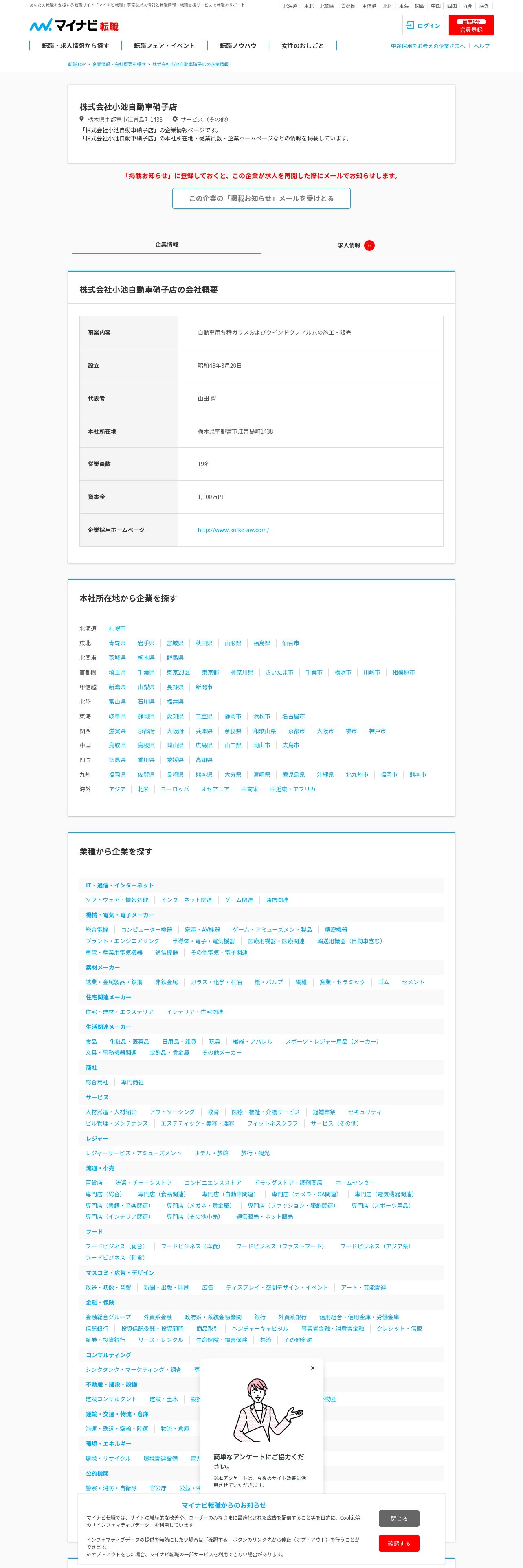Click 警察・消防・自衛隊 link
Screen dimensions: 523x1568
click(x=111, y=1488)
